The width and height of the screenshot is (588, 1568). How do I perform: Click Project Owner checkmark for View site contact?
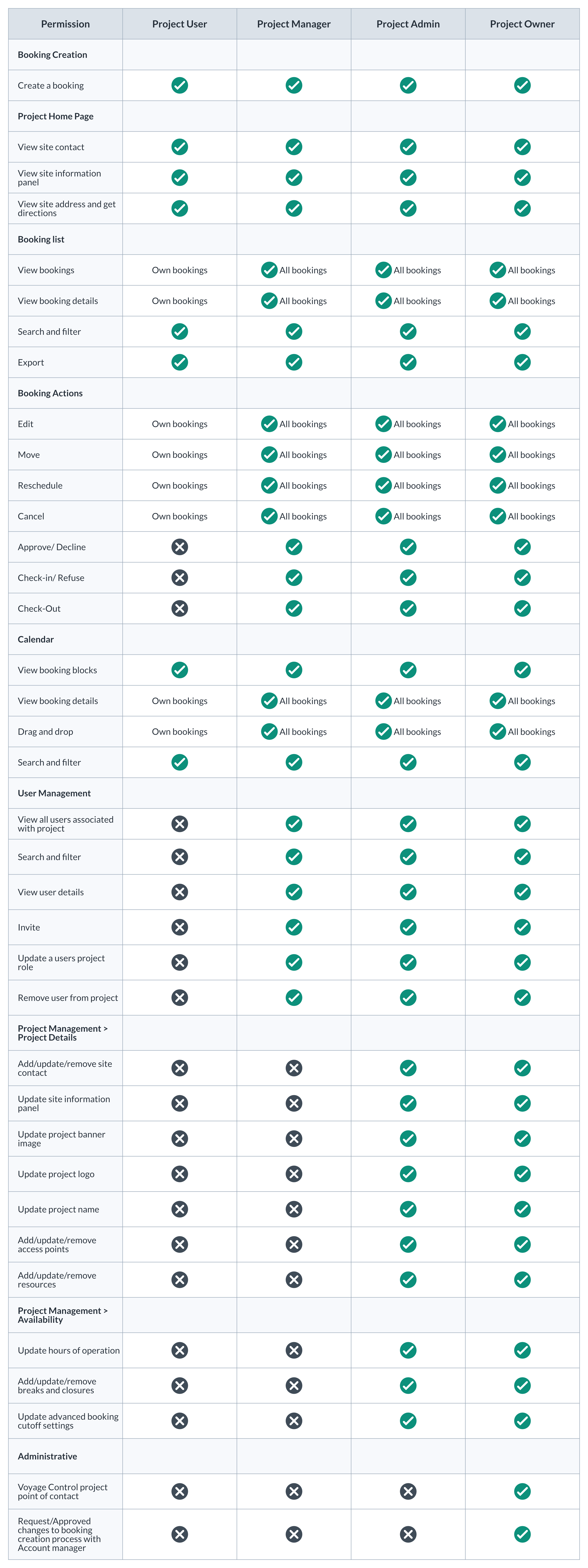coord(522,147)
